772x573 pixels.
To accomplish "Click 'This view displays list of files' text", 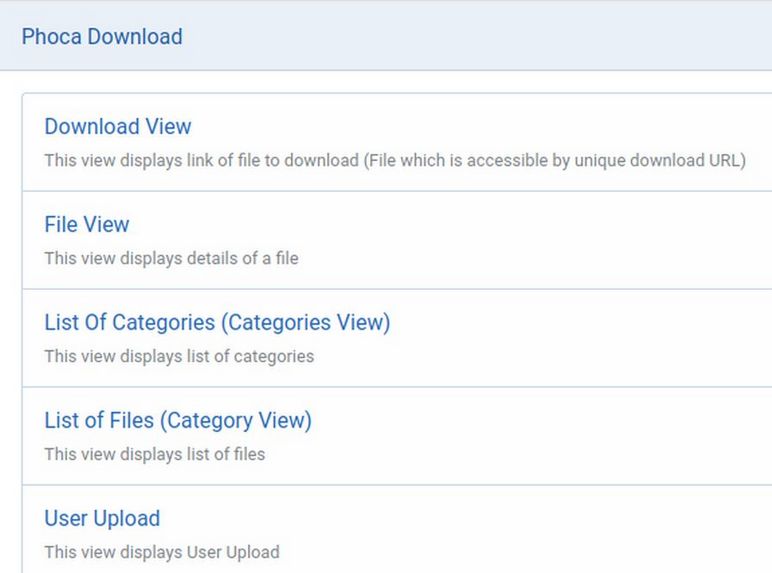I will click(x=154, y=454).
